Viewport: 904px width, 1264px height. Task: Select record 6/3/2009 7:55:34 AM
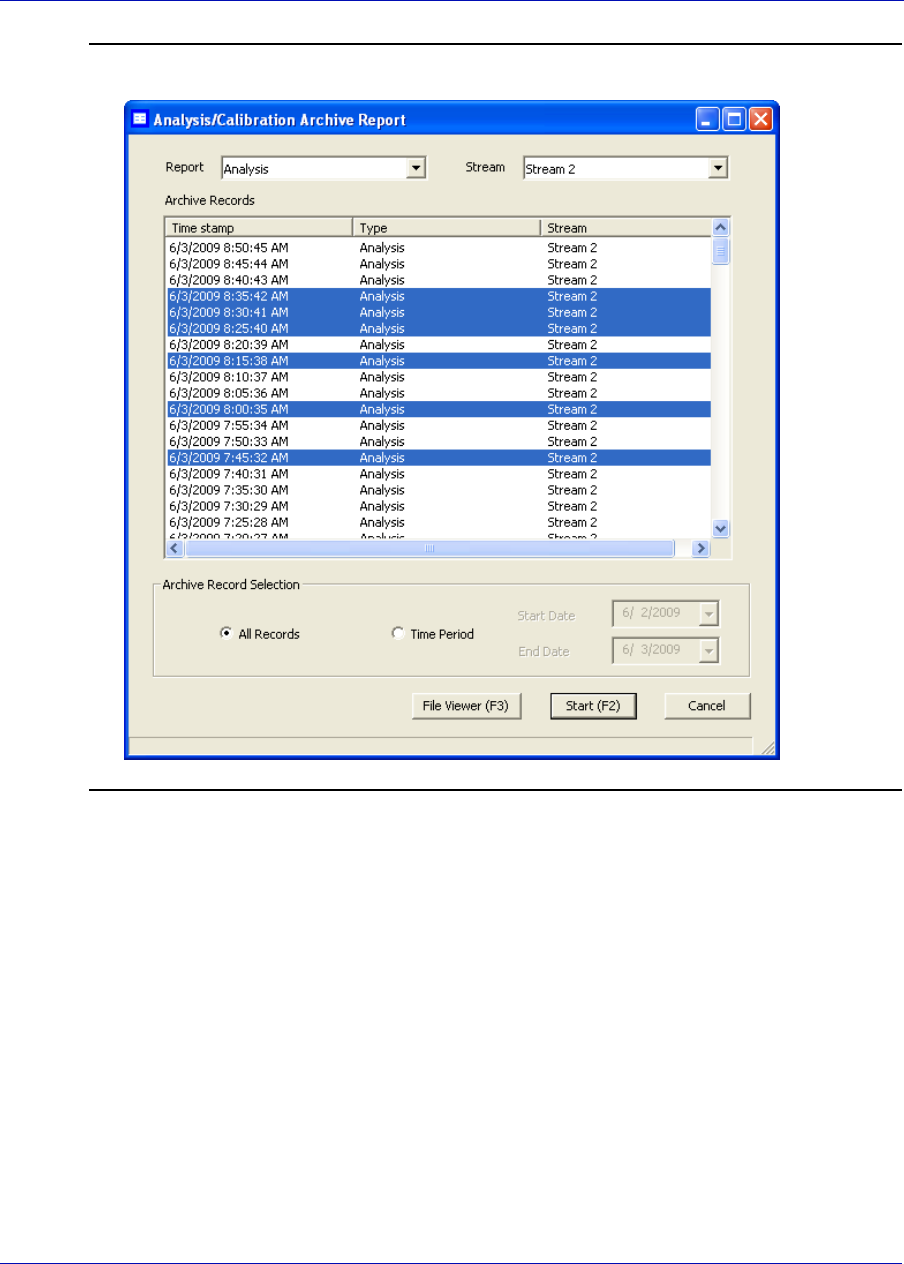tap(439, 425)
